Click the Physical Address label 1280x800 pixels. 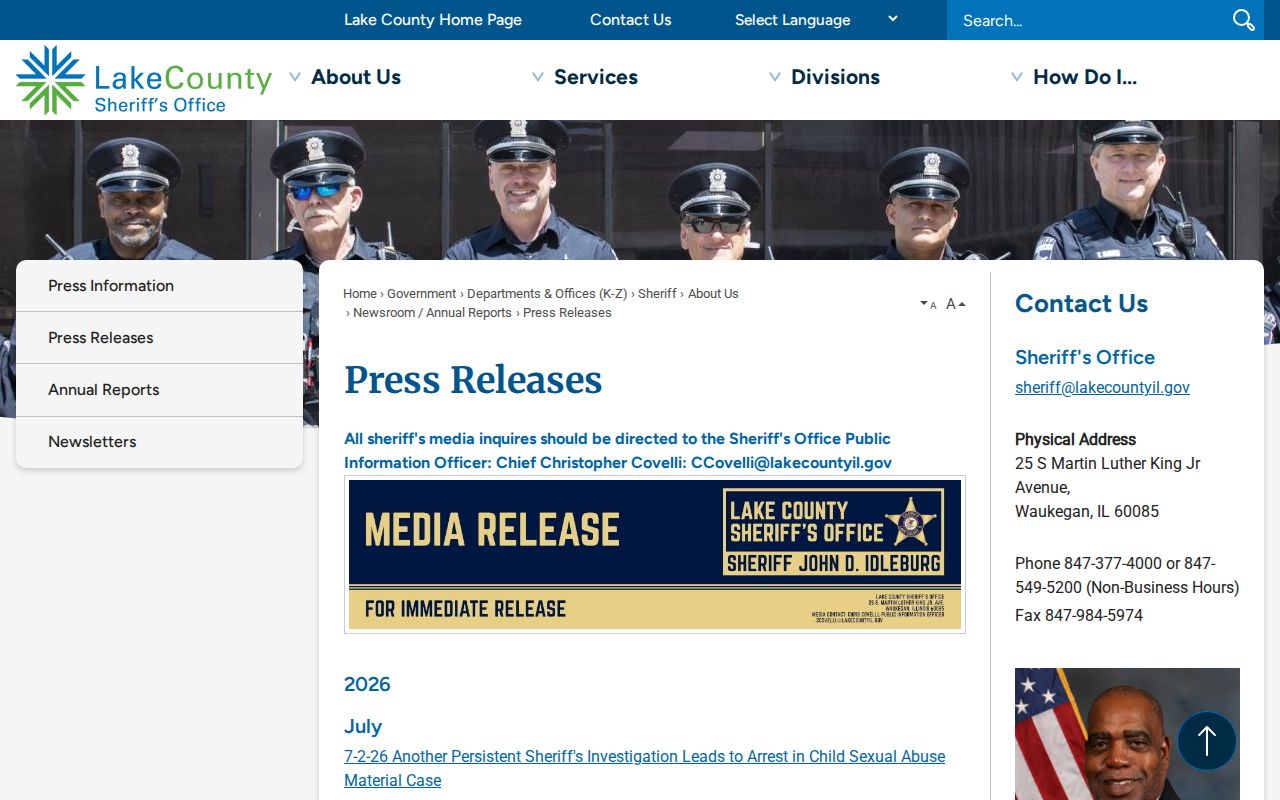1075,440
